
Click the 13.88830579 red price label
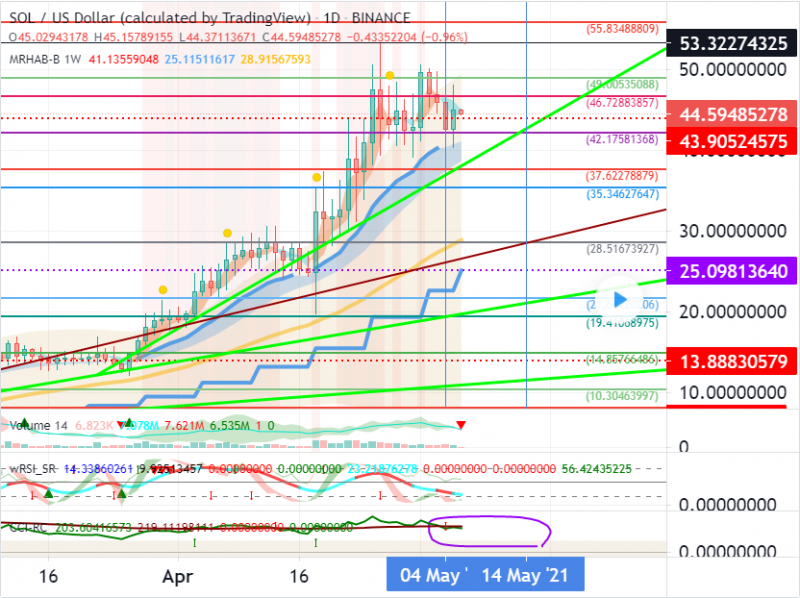coord(733,360)
